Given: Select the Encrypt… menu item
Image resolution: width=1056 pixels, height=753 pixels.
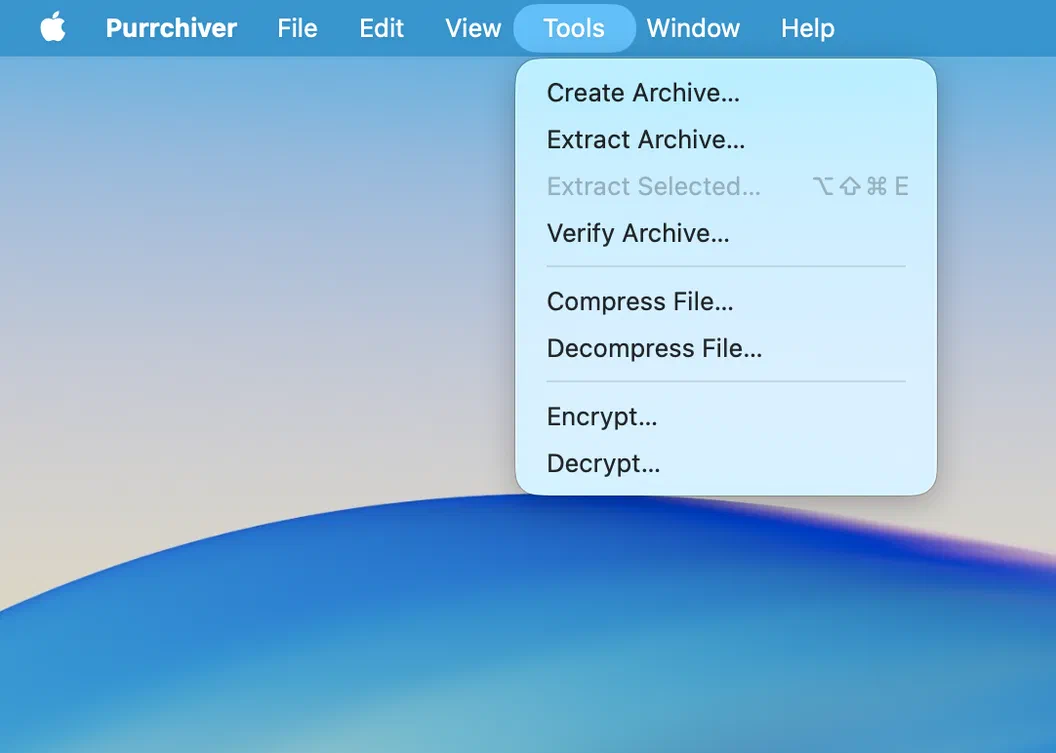Looking at the screenshot, I should coord(726,417).
